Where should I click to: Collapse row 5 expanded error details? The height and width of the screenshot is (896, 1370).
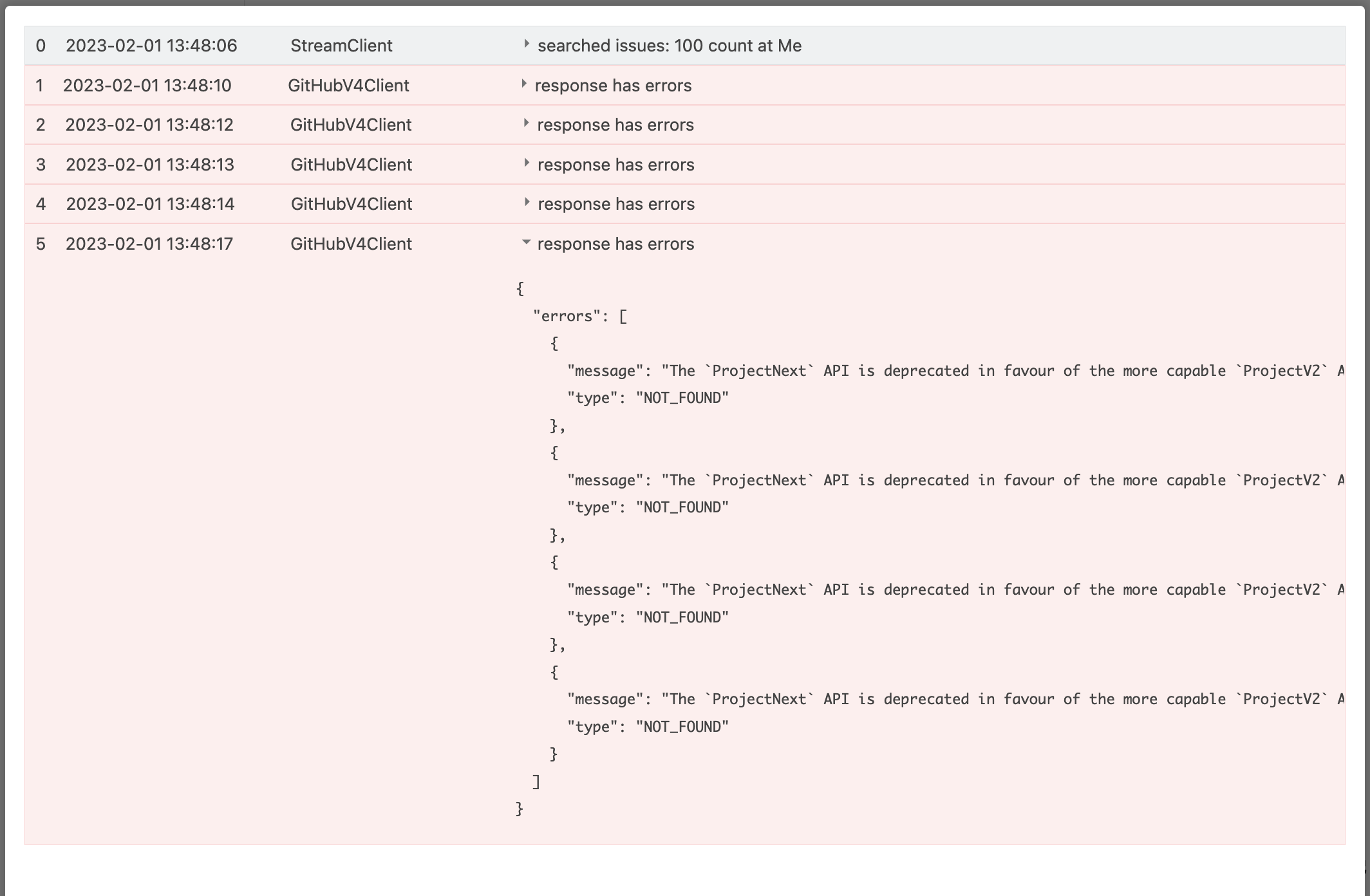(526, 243)
